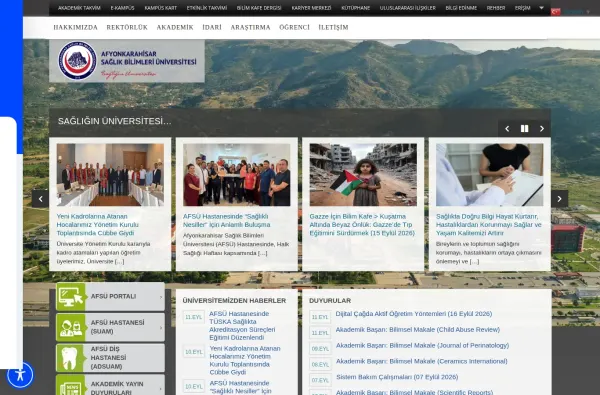Open the accessibility widget icon
Screen dimensions: 600x395
point(20,375)
